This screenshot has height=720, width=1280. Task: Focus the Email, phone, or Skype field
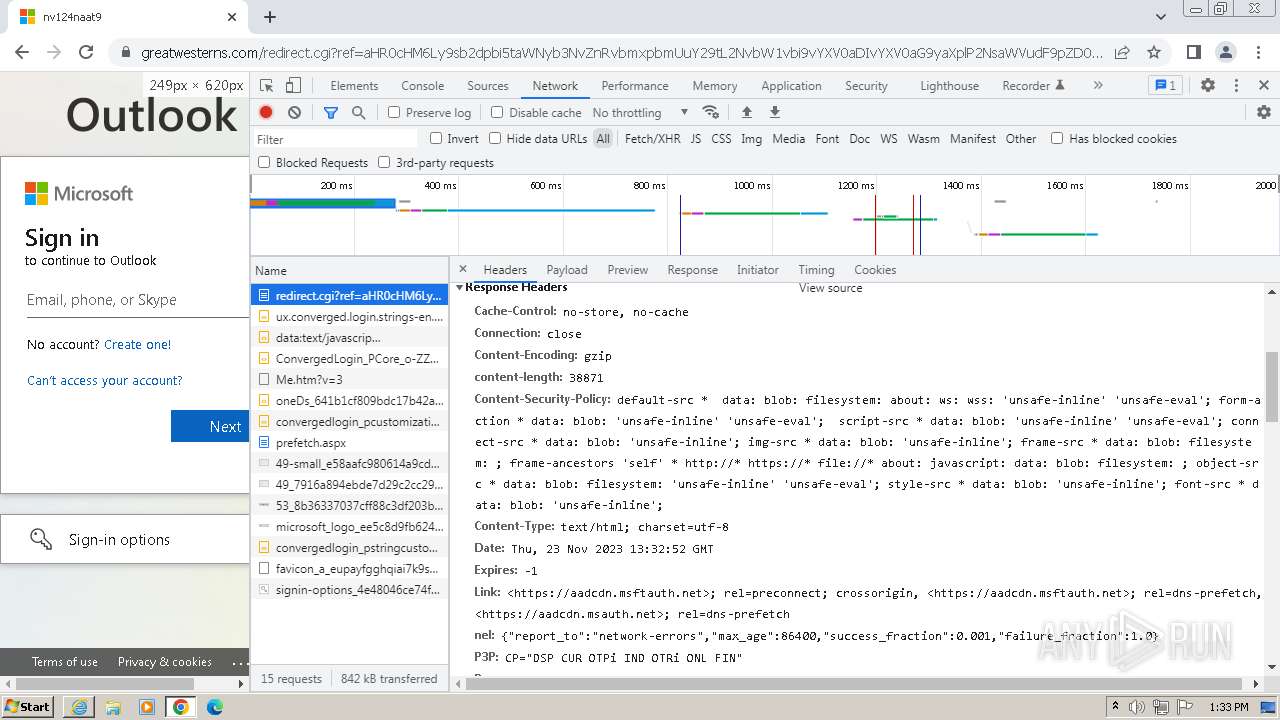[138, 300]
